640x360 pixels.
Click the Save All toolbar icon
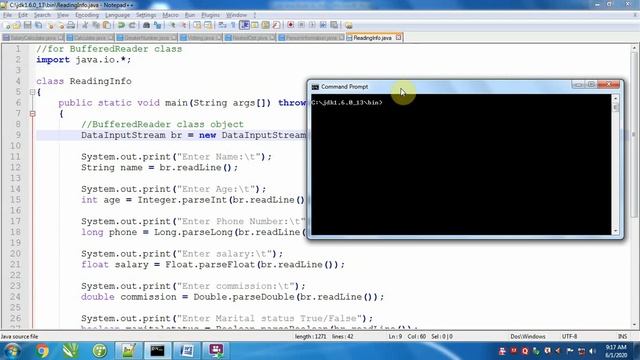(x=38, y=25)
